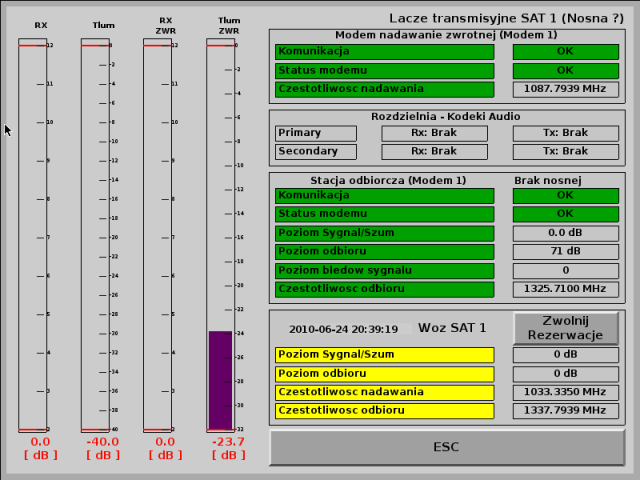Click Stacja odbiorcza (Modem 1) heading
This screenshot has width=640, height=480.
point(388,180)
